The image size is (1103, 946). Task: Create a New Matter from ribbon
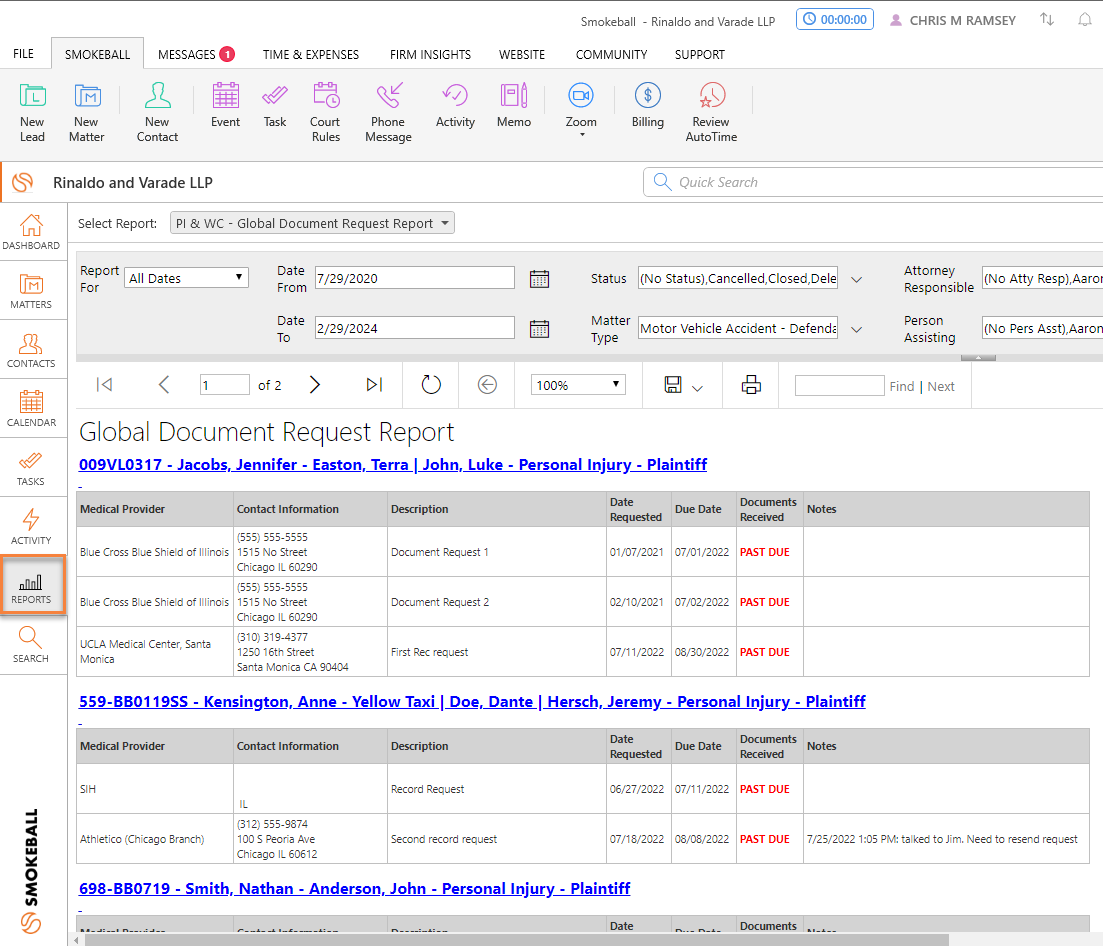(87, 113)
